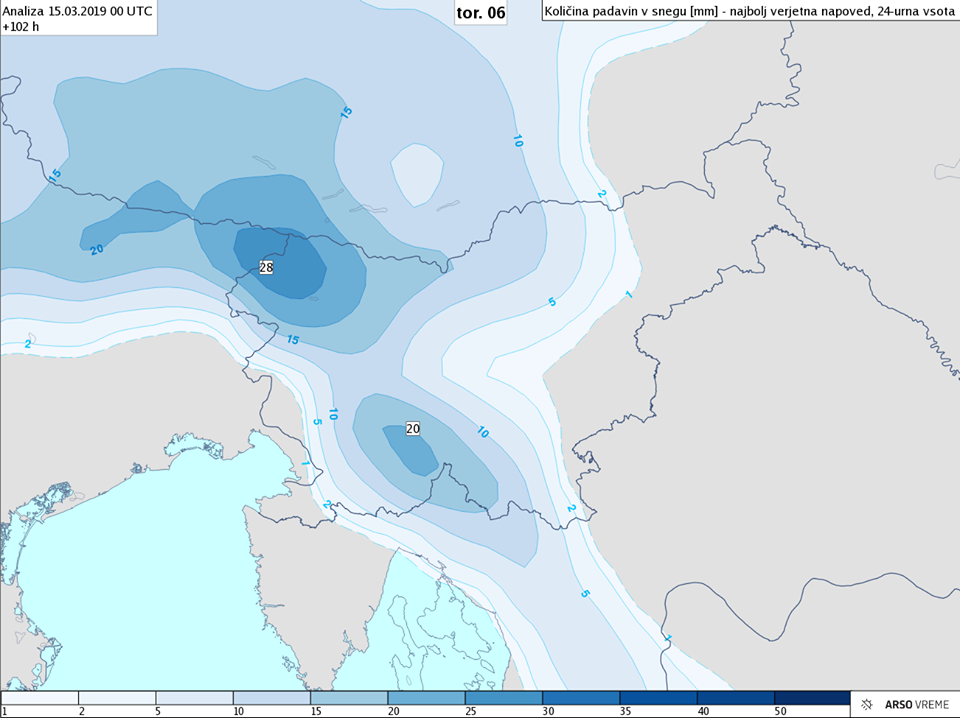Viewport: 960px width, 718px height.
Task: Select the 15–20 mm legend swatch
Action: click(x=348, y=698)
